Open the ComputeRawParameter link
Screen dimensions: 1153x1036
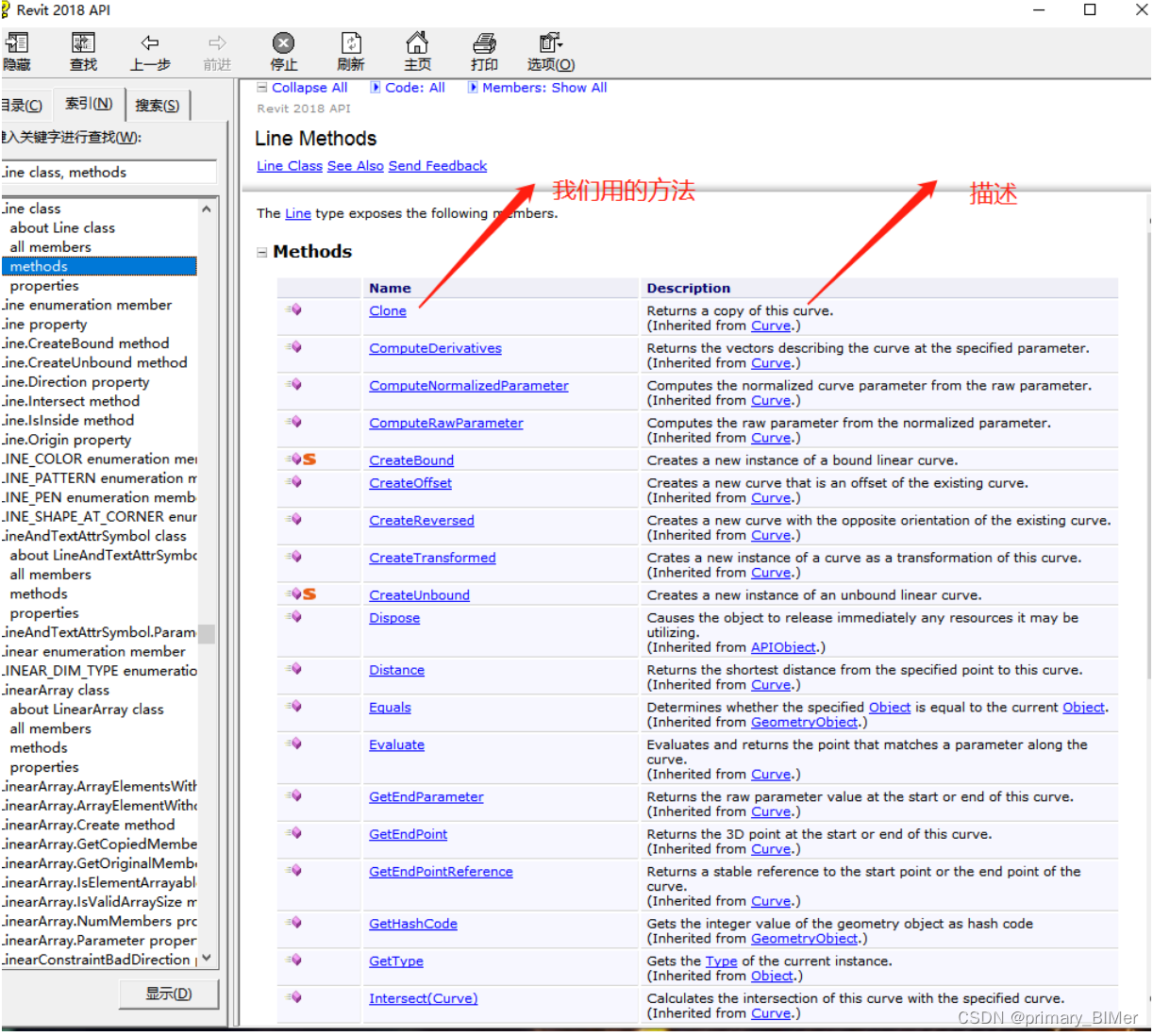[x=446, y=424]
